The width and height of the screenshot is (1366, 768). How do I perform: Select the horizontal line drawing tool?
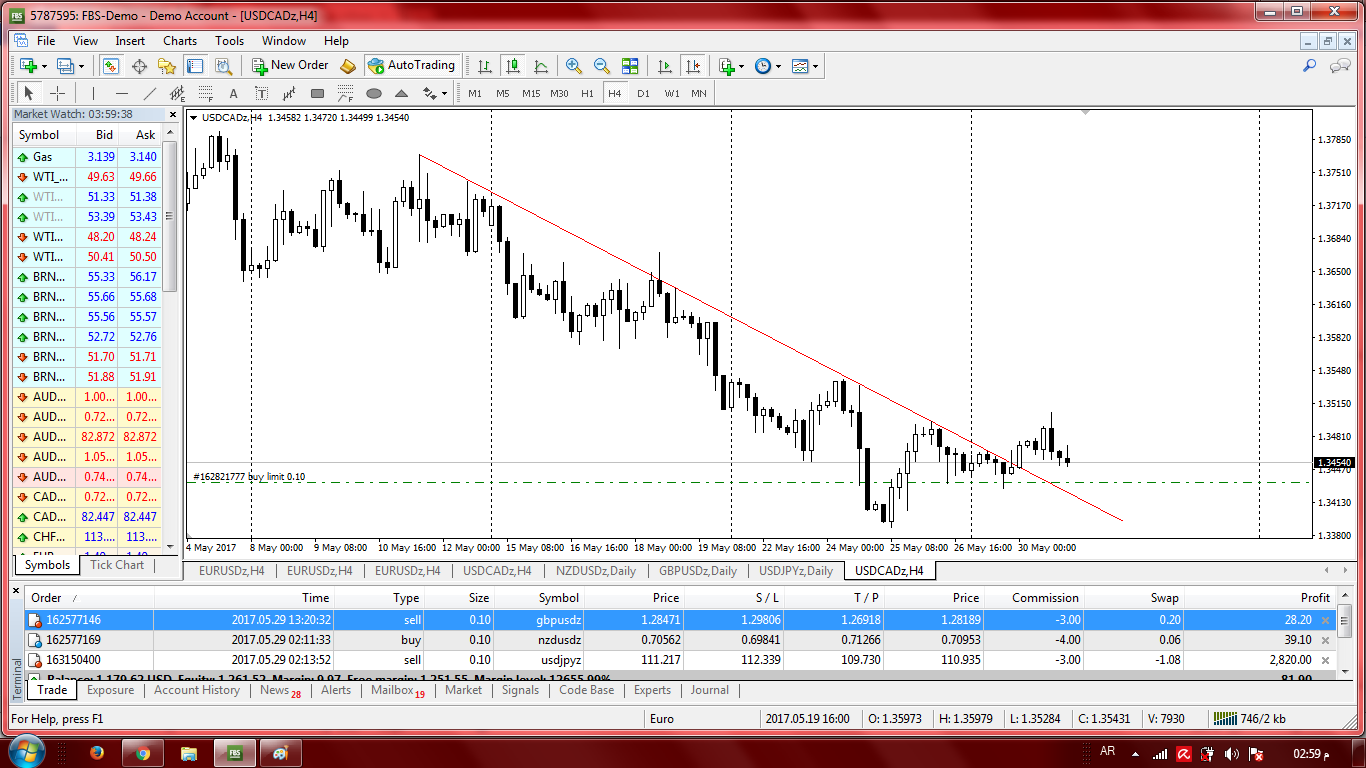[121, 93]
